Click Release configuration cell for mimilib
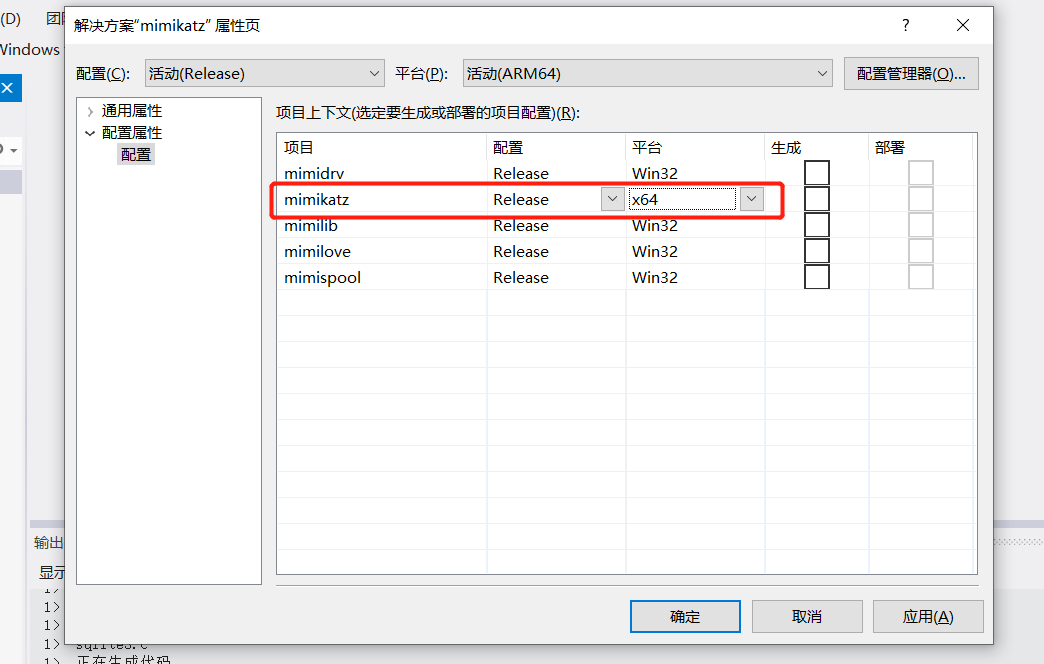The image size is (1044, 664). (557, 225)
